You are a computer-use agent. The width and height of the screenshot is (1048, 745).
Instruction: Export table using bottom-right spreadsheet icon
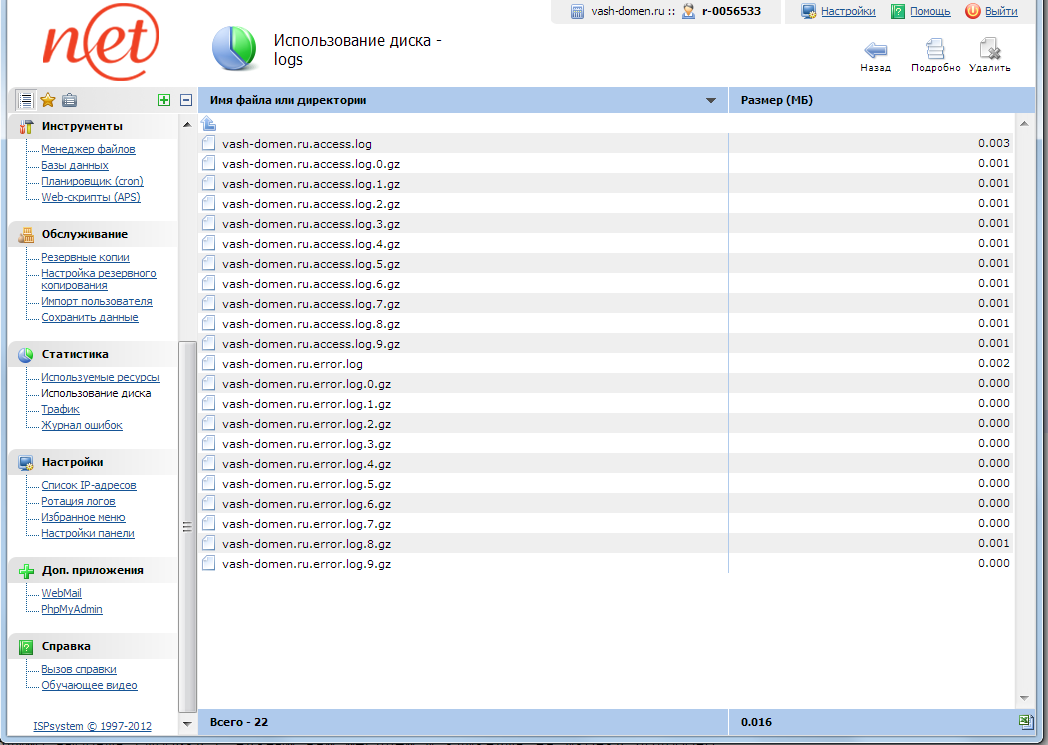1024,721
